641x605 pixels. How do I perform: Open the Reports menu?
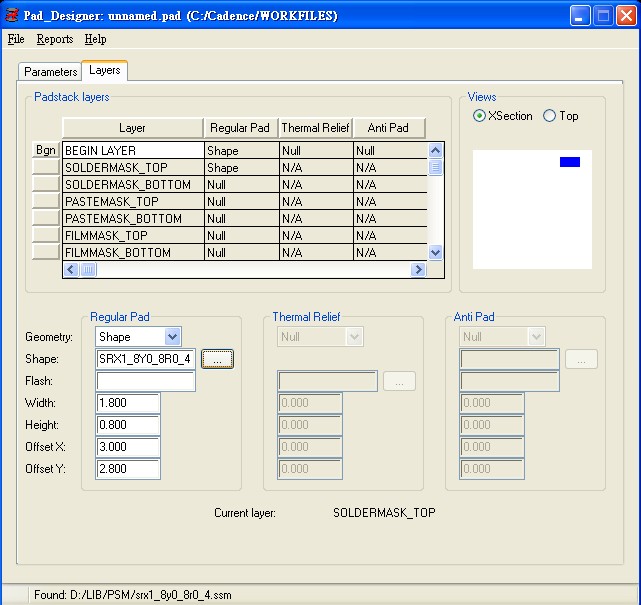coord(55,39)
